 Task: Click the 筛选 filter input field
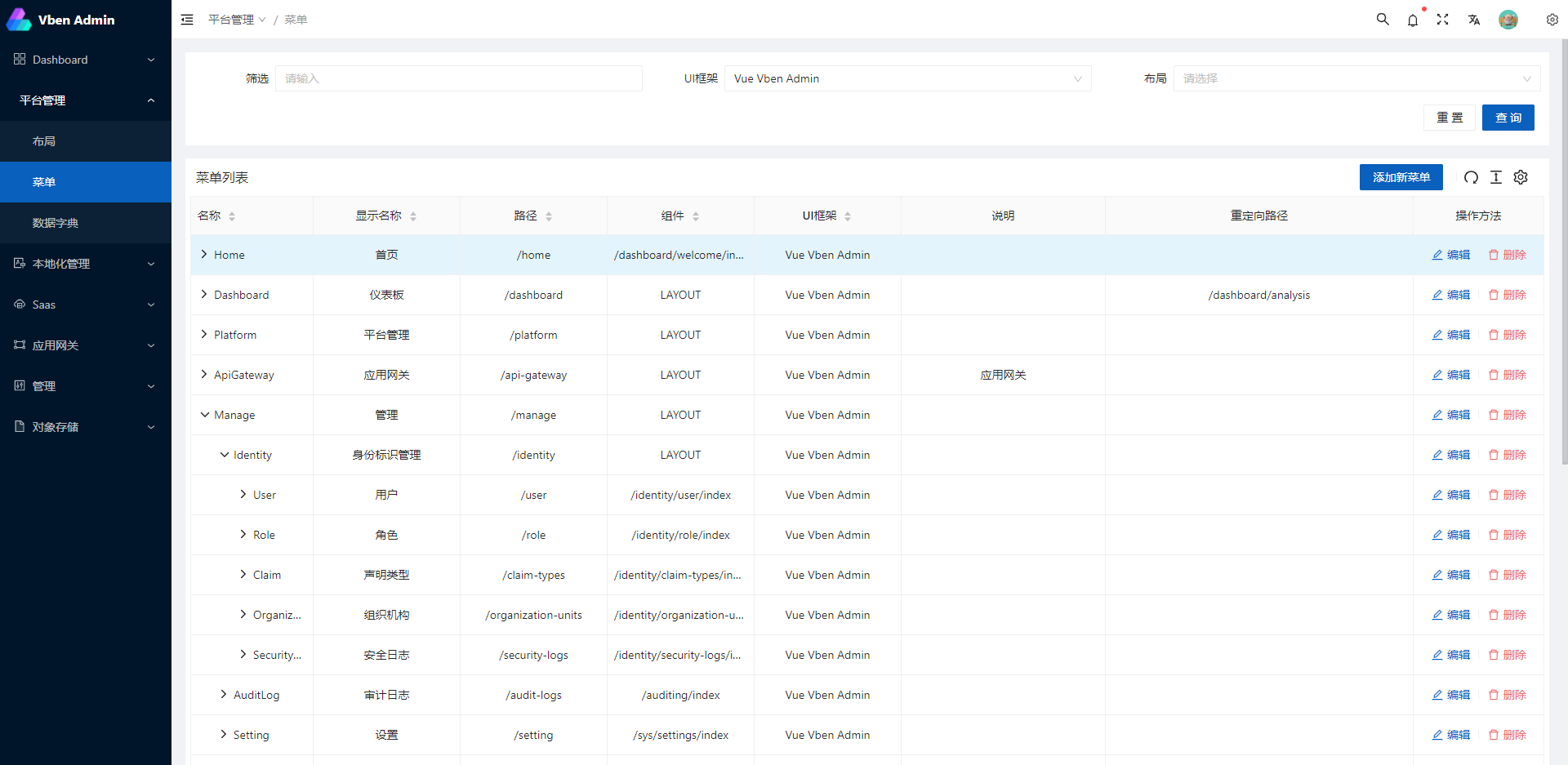[x=458, y=78]
